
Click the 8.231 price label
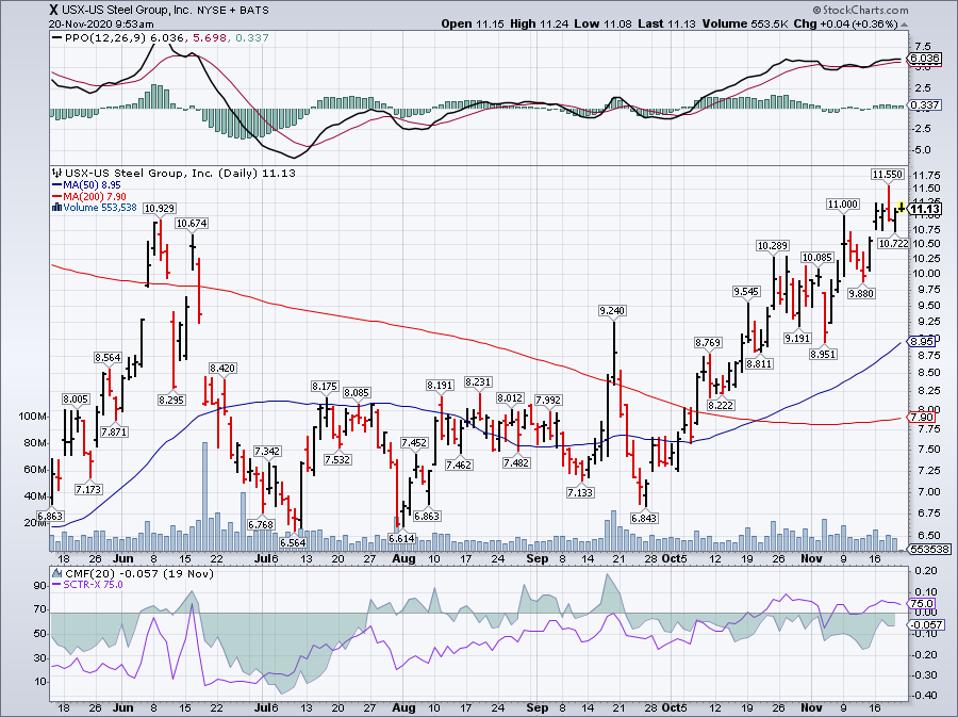(x=478, y=382)
